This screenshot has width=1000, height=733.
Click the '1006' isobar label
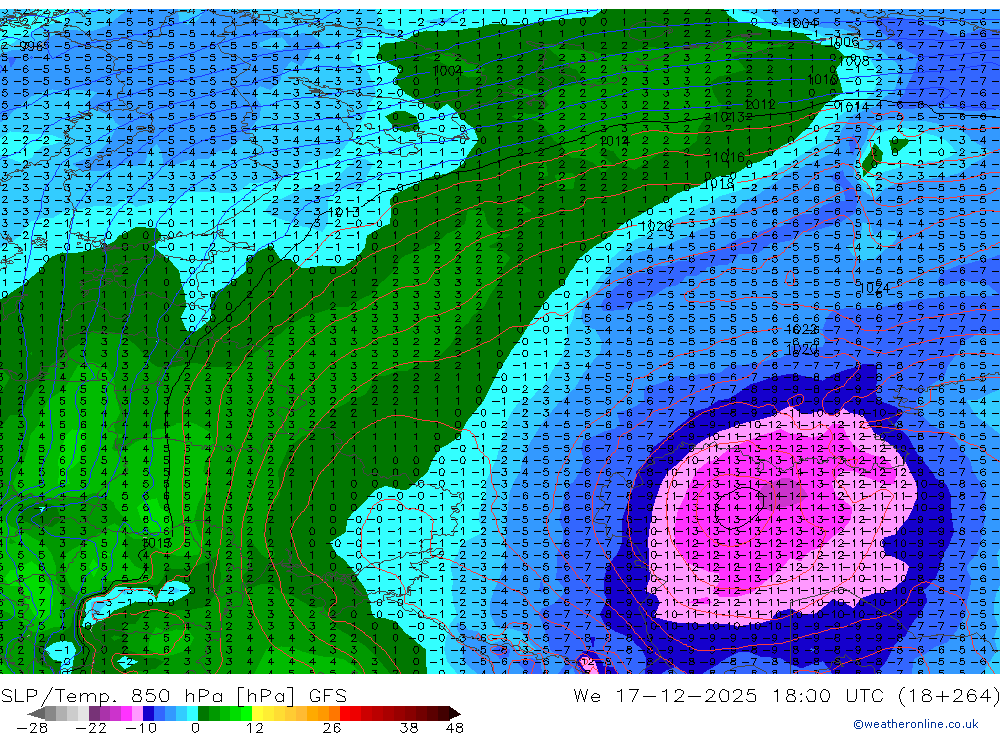pyautogui.click(x=843, y=42)
